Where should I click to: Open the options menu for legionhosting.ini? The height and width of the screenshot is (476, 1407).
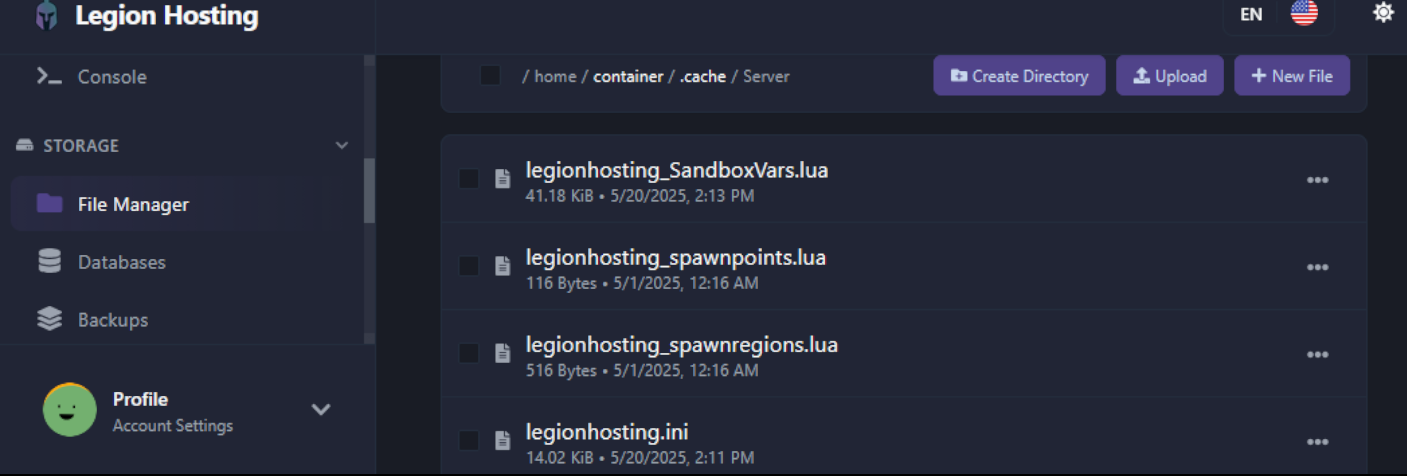click(1318, 441)
